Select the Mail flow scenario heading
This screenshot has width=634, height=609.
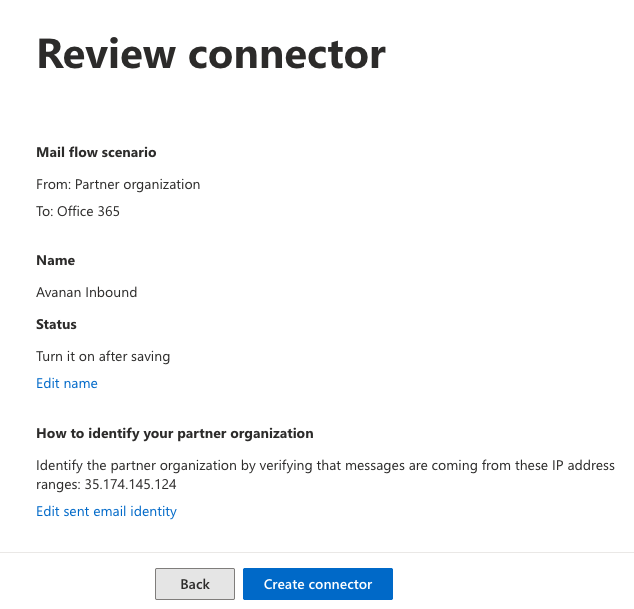pyautogui.click(x=96, y=152)
